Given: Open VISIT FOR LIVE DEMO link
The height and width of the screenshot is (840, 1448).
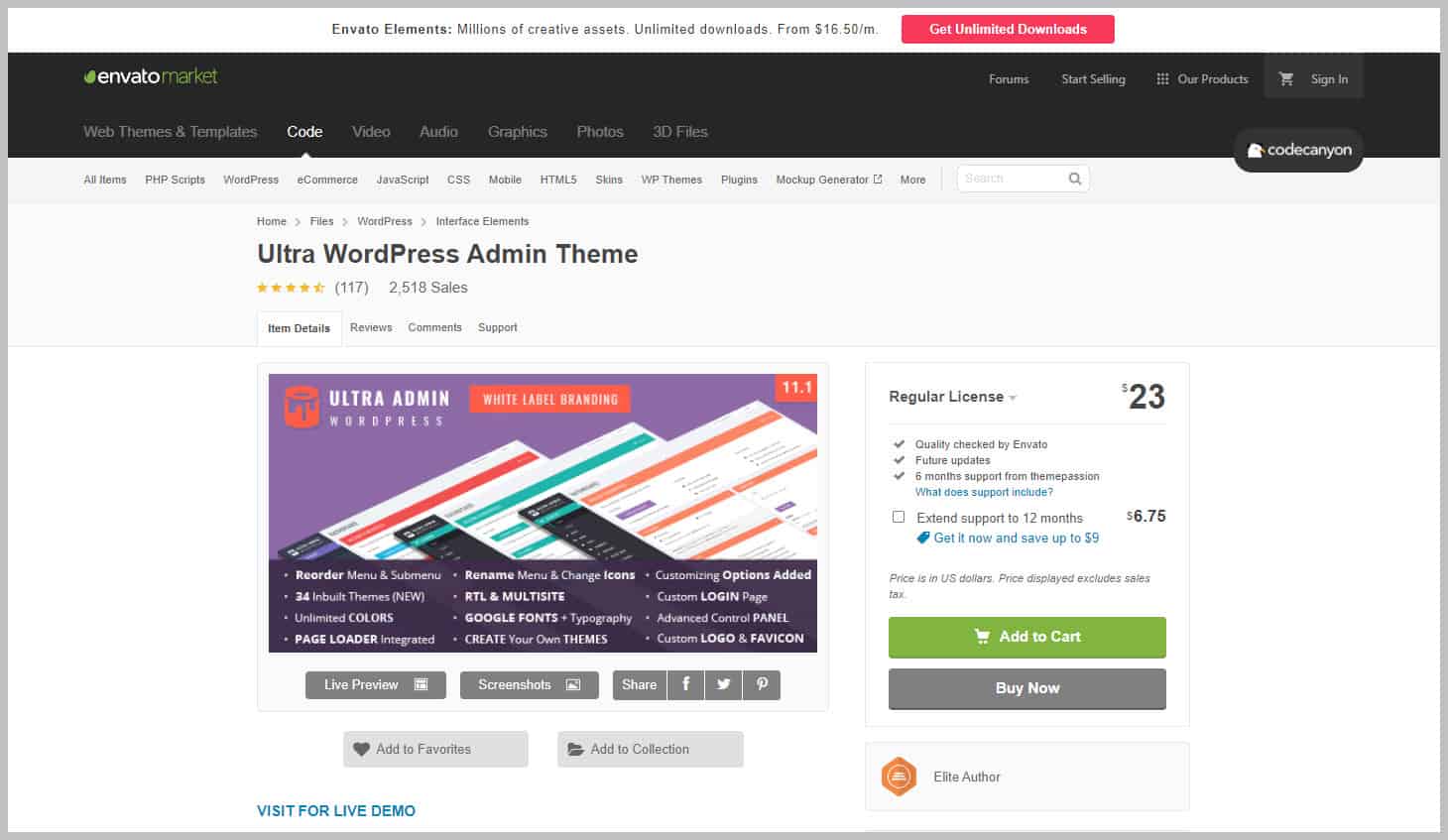Looking at the screenshot, I should [x=336, y=810].
